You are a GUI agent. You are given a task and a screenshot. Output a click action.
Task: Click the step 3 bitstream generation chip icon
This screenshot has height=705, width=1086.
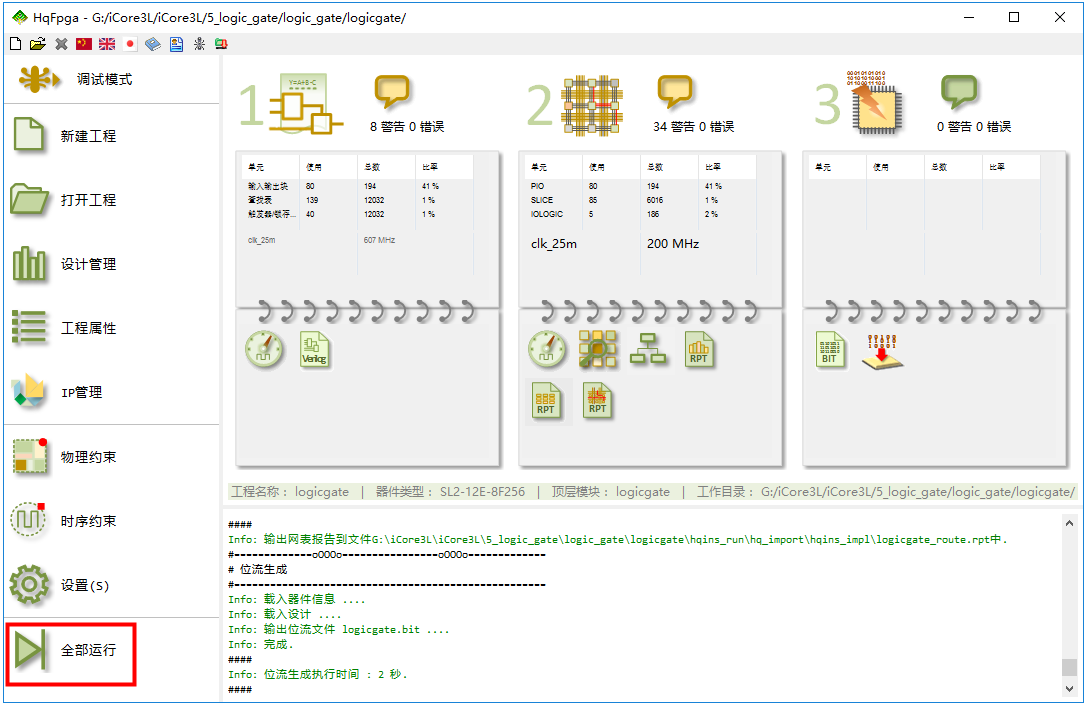pos(877,105)
